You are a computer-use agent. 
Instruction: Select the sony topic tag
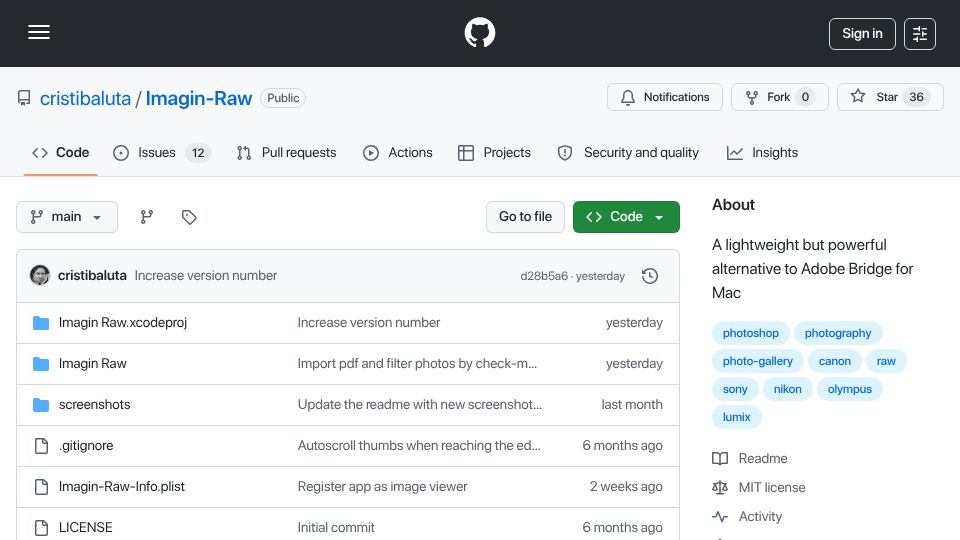(x=735, y=389)
